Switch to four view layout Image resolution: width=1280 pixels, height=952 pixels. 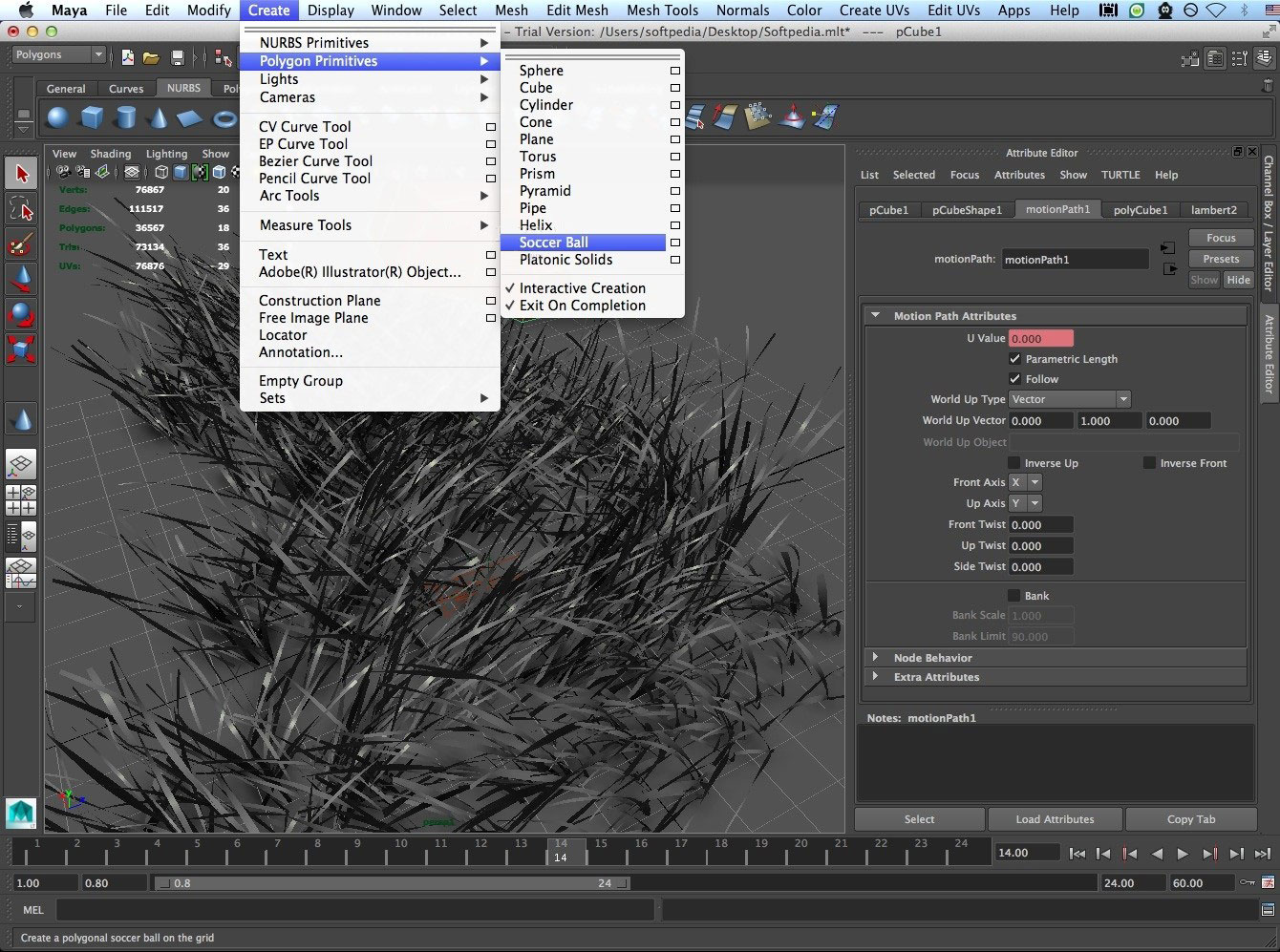(x=21, y=500)
